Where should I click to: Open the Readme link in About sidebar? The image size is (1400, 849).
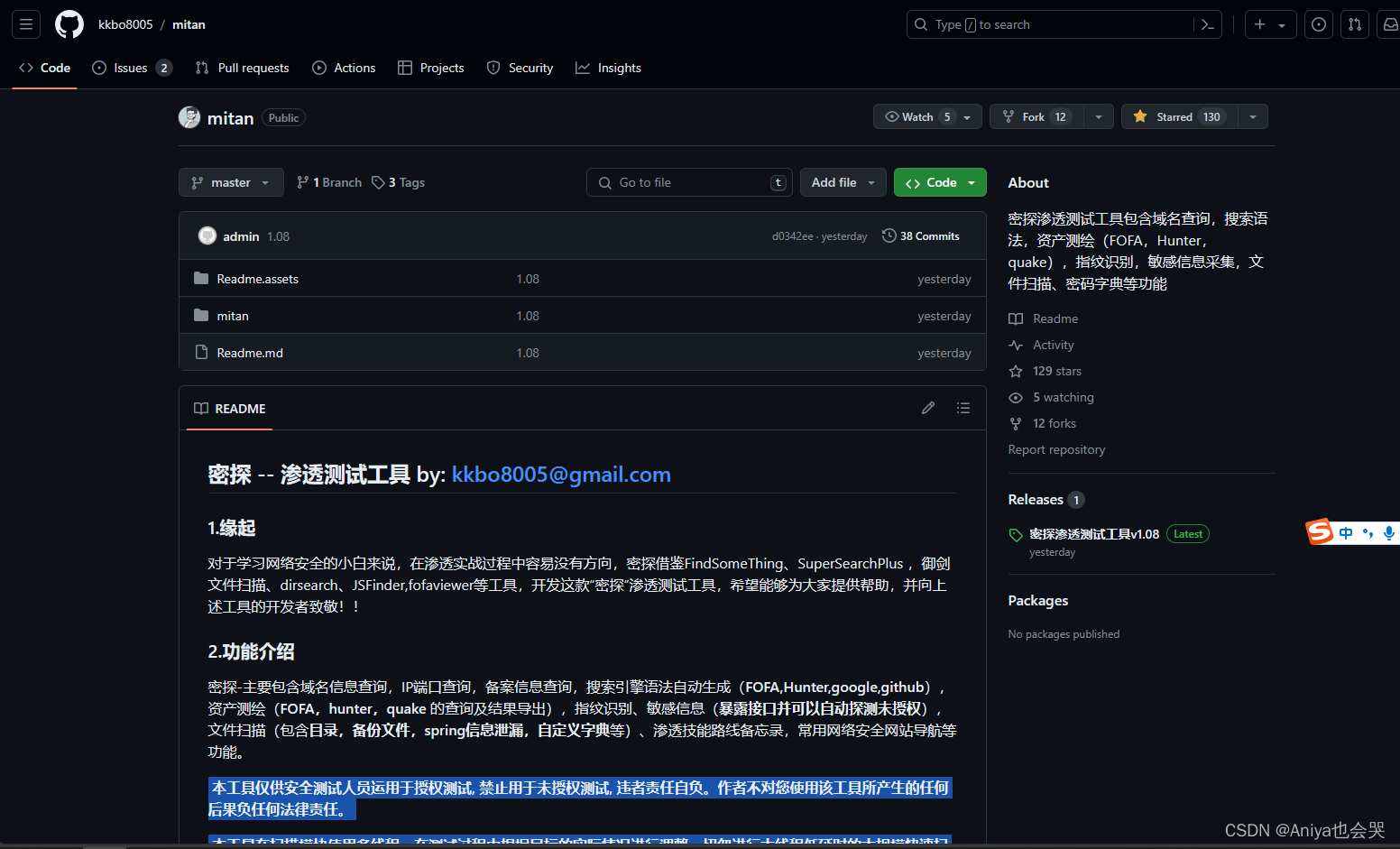point(1044,318)
